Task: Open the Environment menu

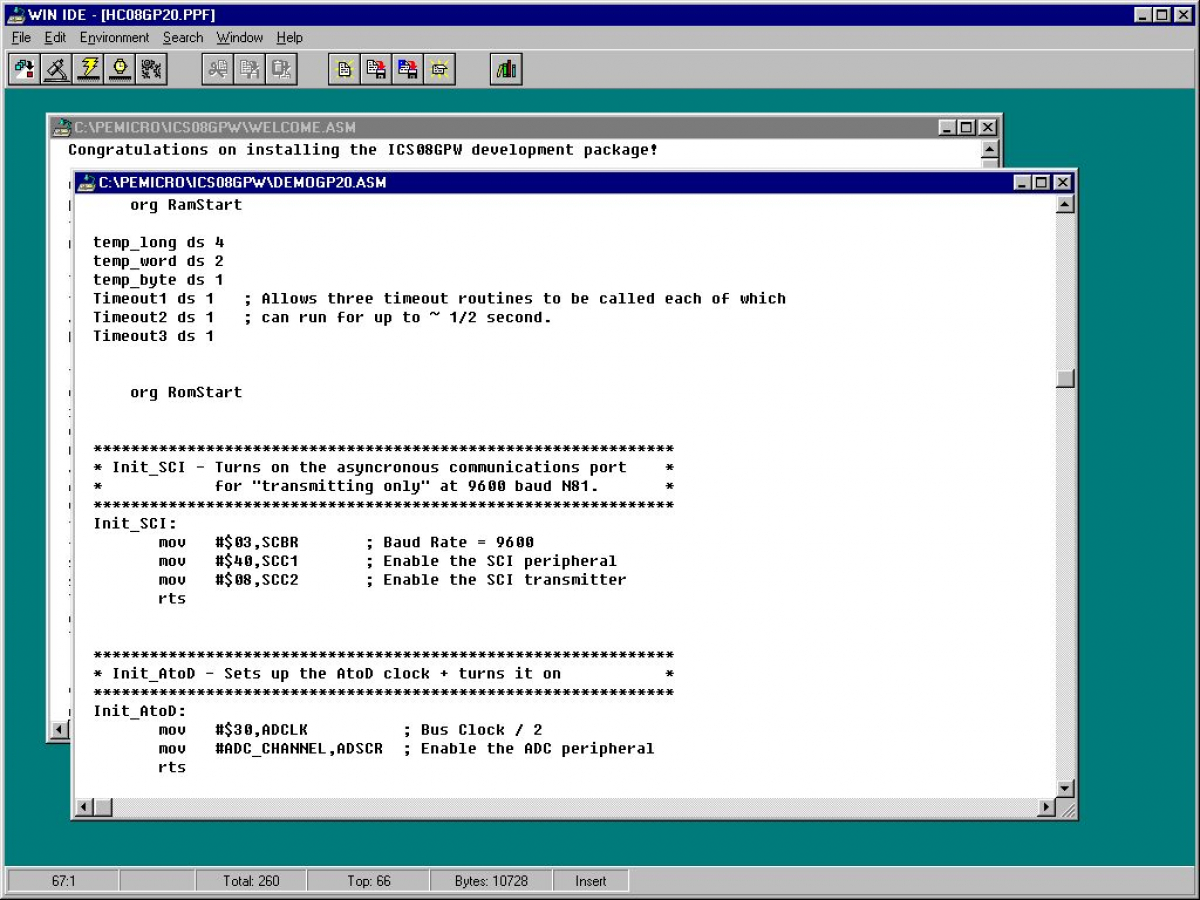Action: tap(115, 37)
